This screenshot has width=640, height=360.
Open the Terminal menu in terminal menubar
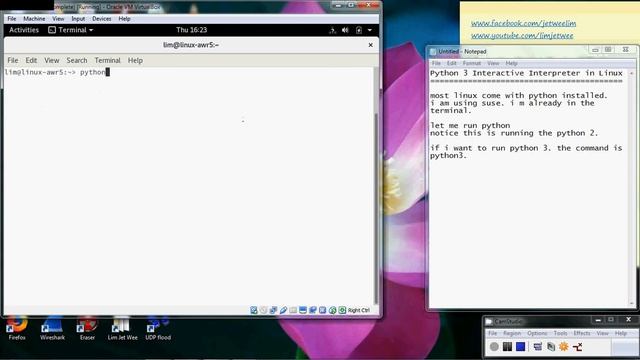point(107,60)
